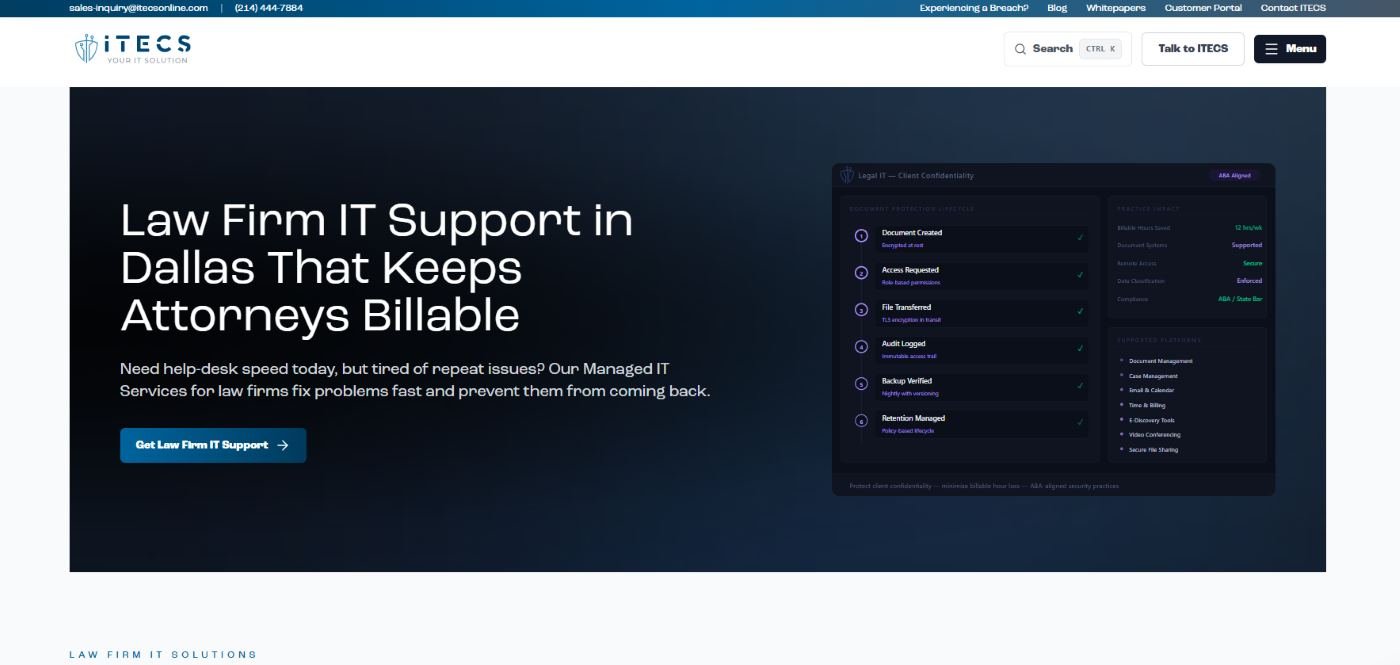Click Talk to ITECS button
This screenshot has width=1400, height=665.
1193,49
